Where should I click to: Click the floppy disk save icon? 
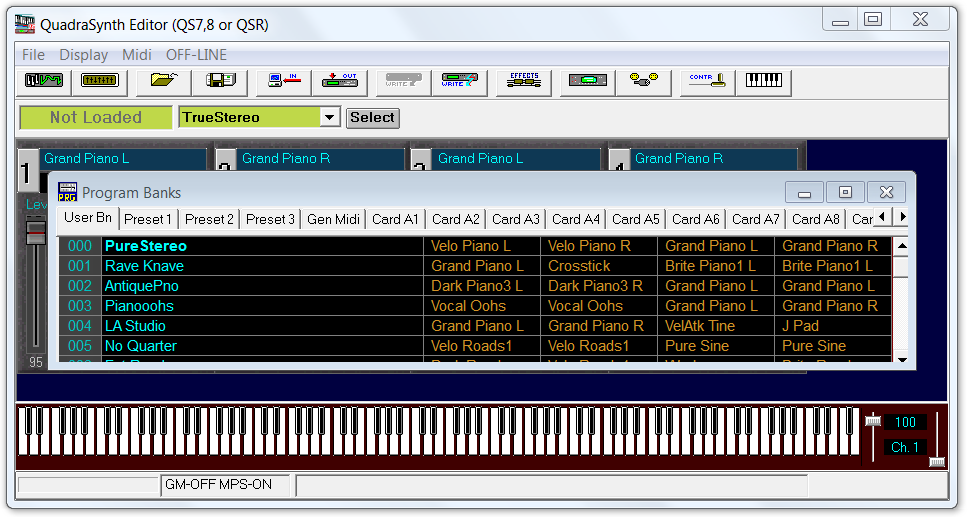pyautogui.click(x=219, y=80)
